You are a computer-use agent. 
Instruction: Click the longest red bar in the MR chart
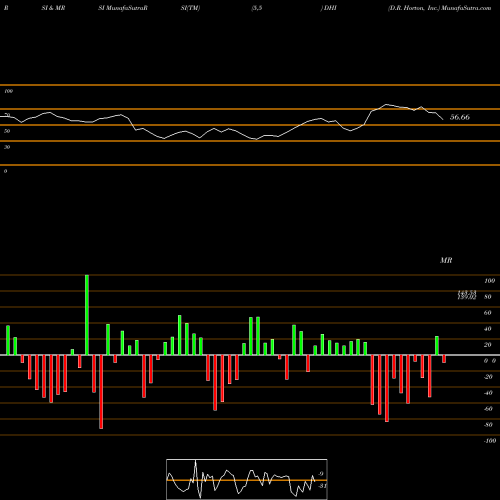pyautogui.click(x=101, y=392)
